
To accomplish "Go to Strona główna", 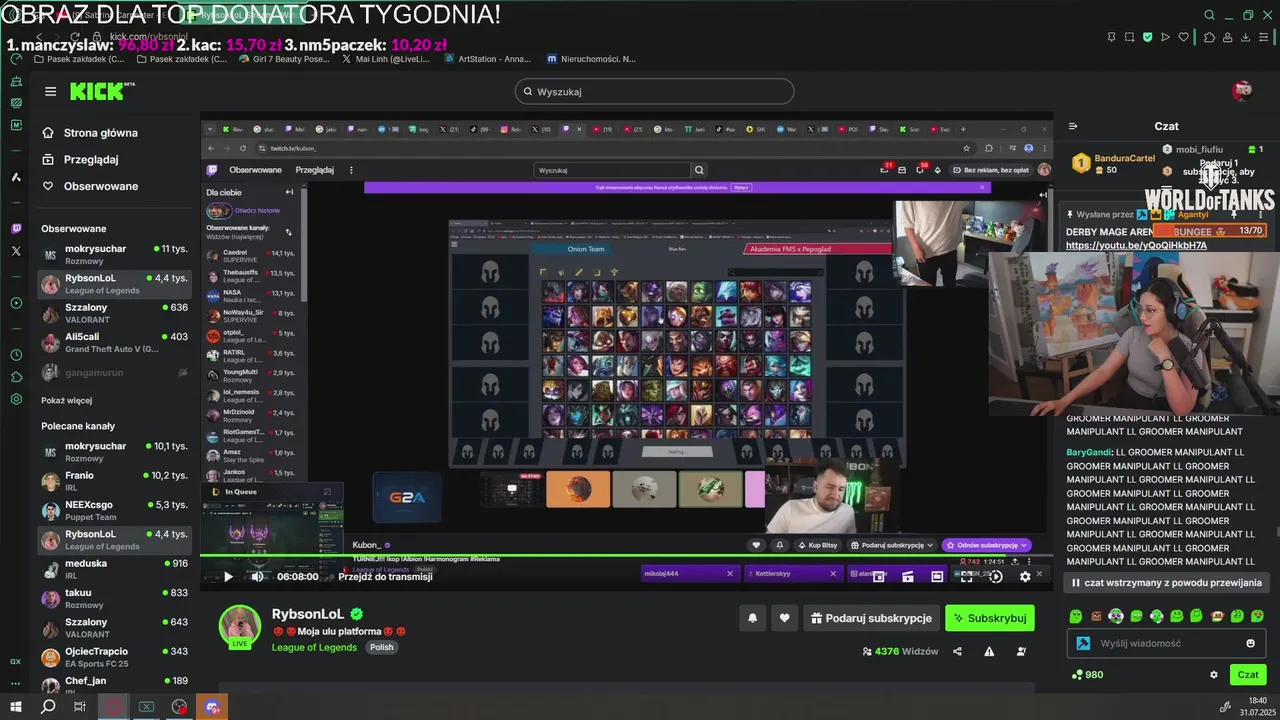I will [x=100, y=133].
